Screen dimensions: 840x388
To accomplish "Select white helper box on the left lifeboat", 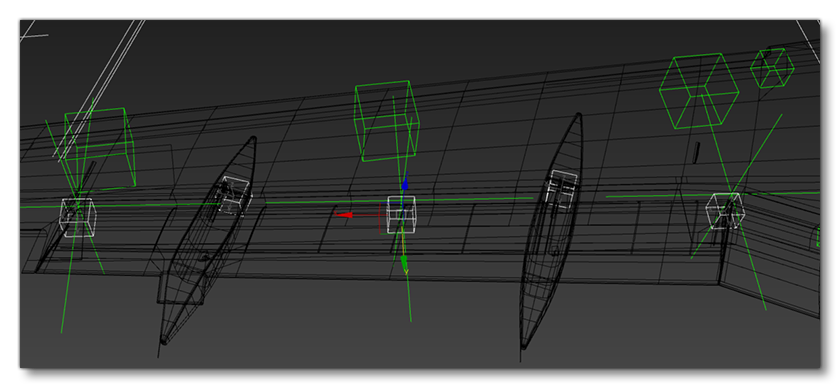I will (x=235, y=195).
